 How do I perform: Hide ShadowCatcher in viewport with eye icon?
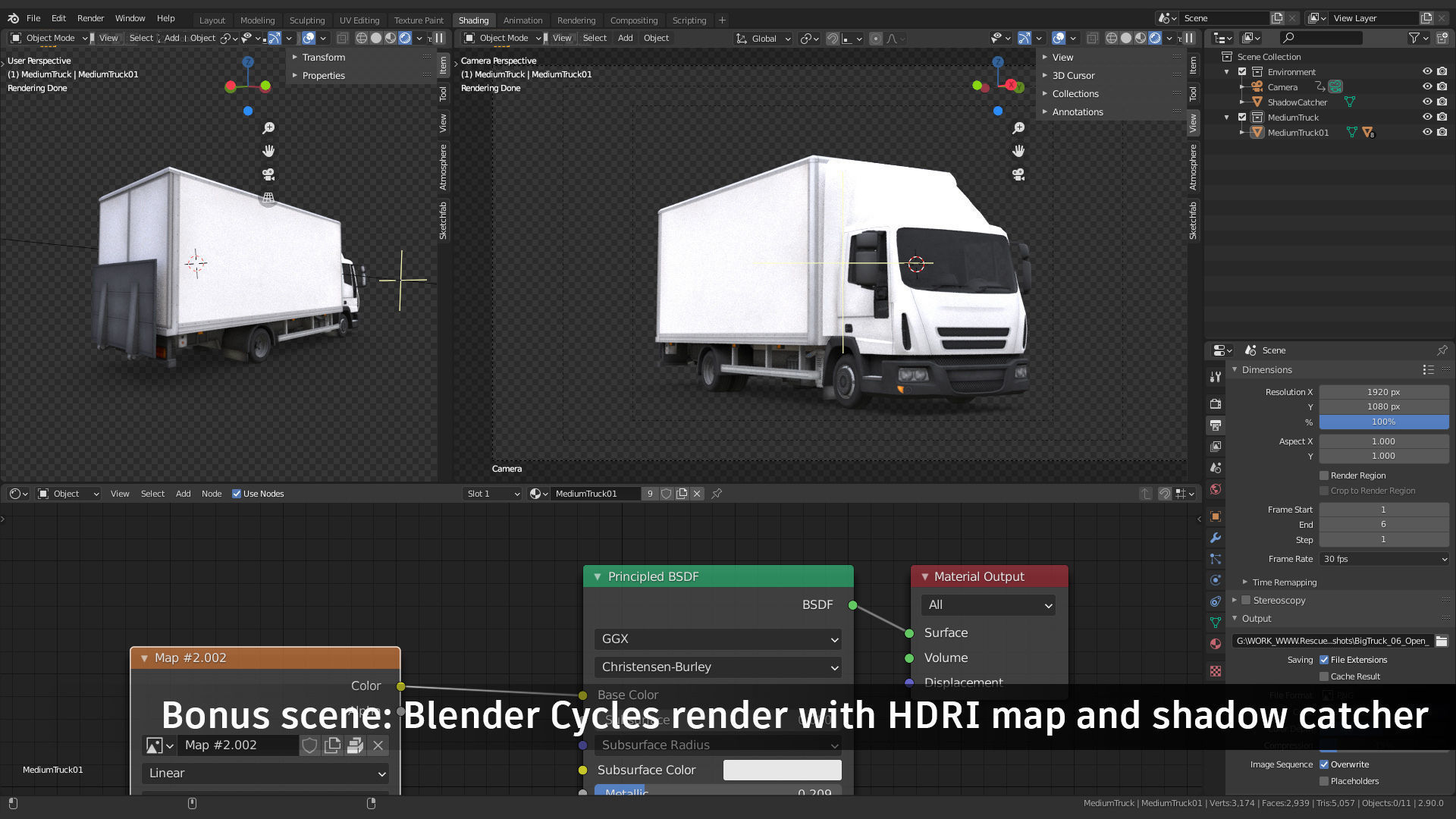click(1427, 102)
